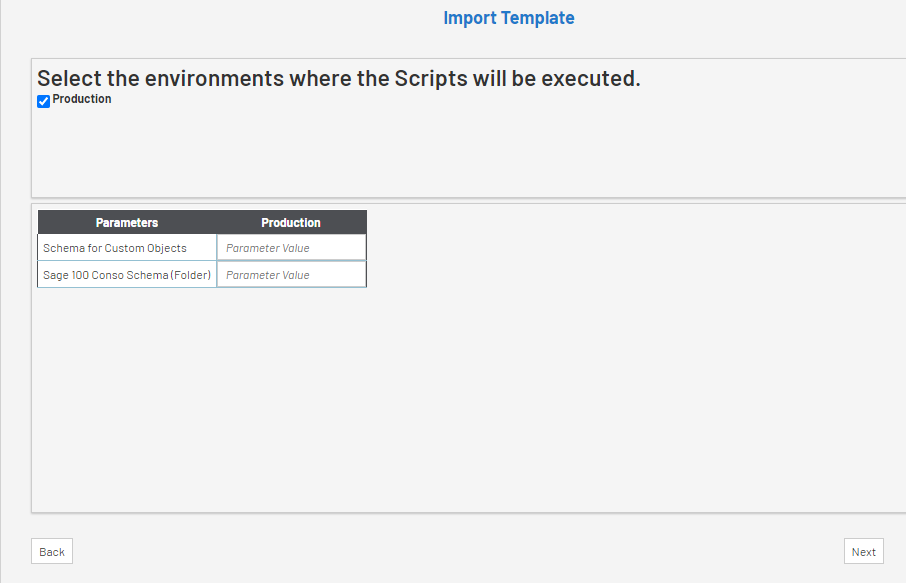Image resolution: width=906 pixels, height=583 pixels.
Task: Click empty area below the parameters table
Action: [450, 400]
